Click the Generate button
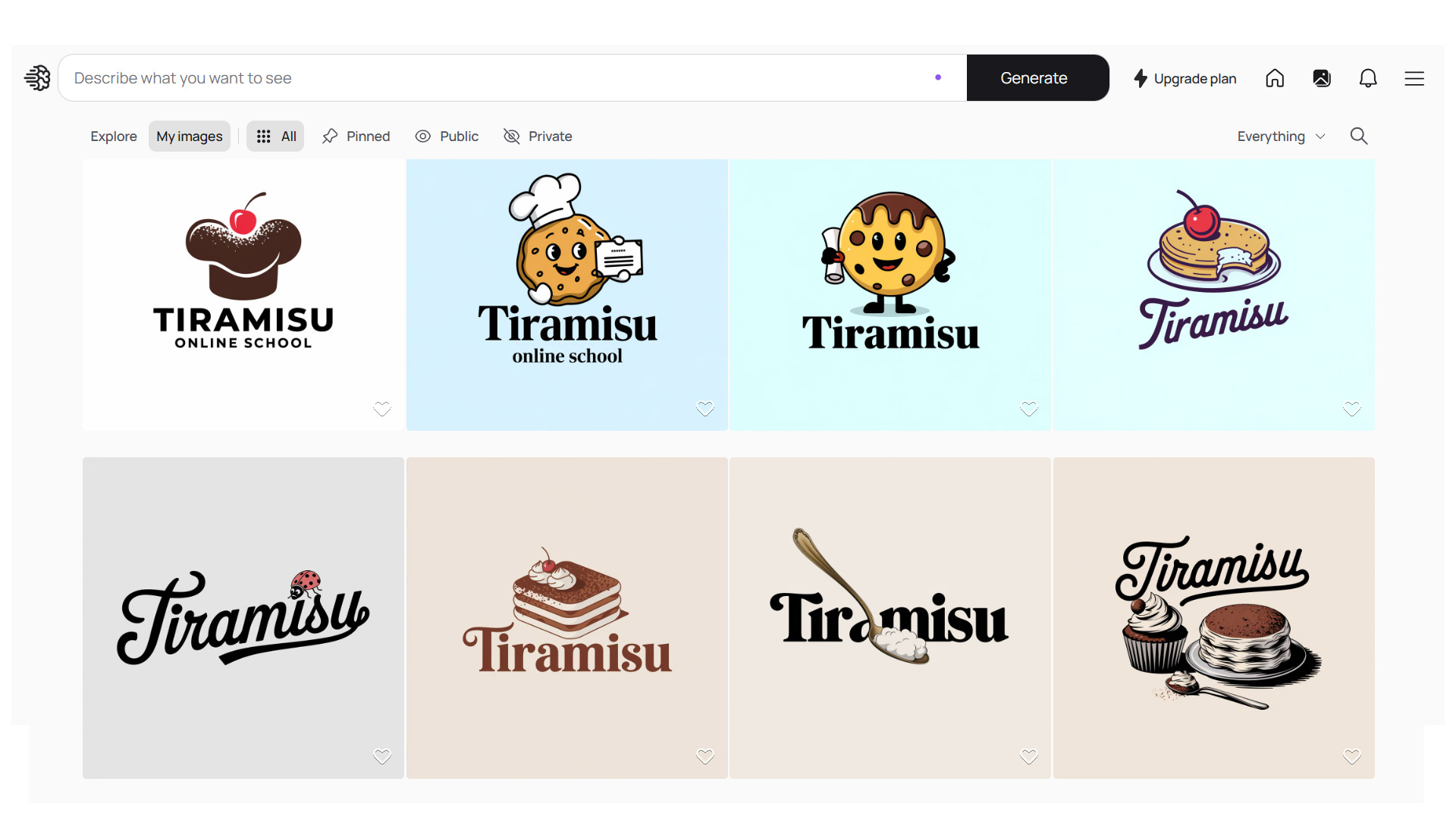 tap(1034, 77)
